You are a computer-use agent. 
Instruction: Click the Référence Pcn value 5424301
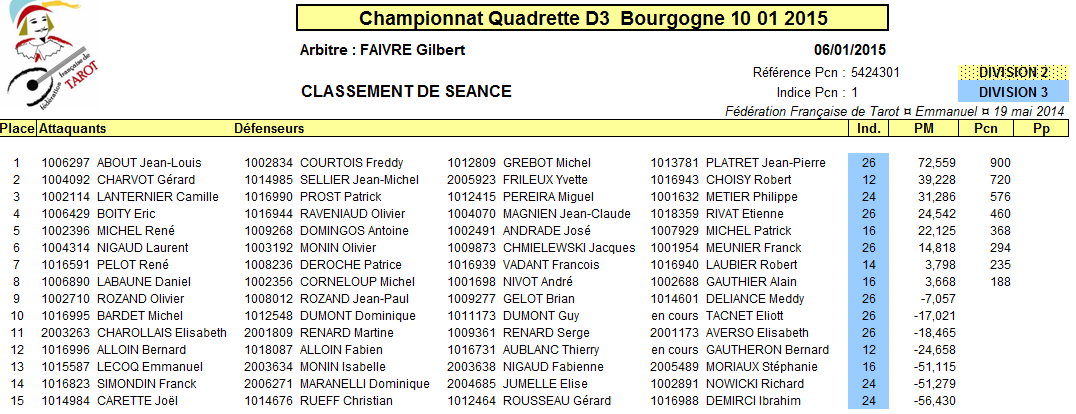(875, 73)
